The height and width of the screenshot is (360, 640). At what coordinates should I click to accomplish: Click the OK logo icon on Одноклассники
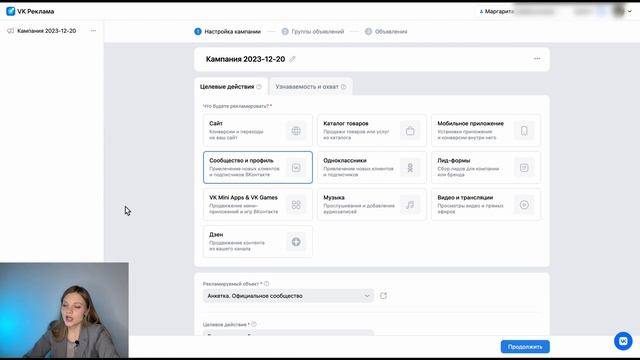(410, 167)
